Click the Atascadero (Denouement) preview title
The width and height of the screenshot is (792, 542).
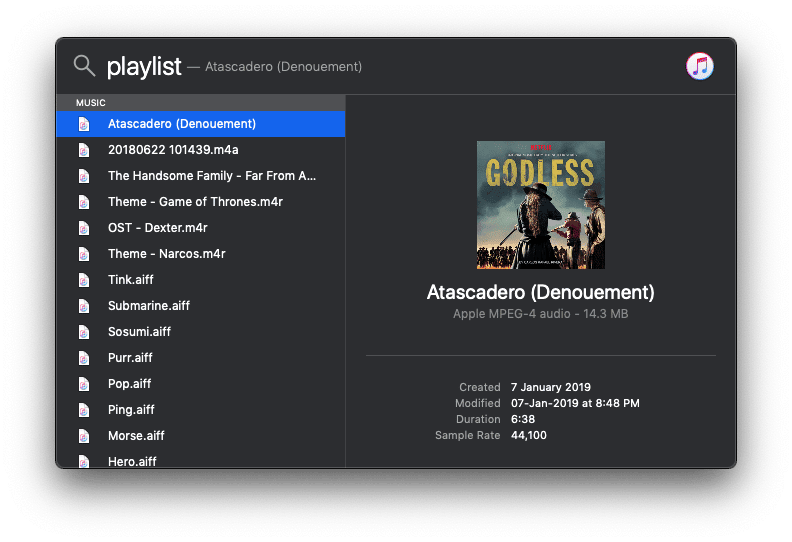pos(540,293)
